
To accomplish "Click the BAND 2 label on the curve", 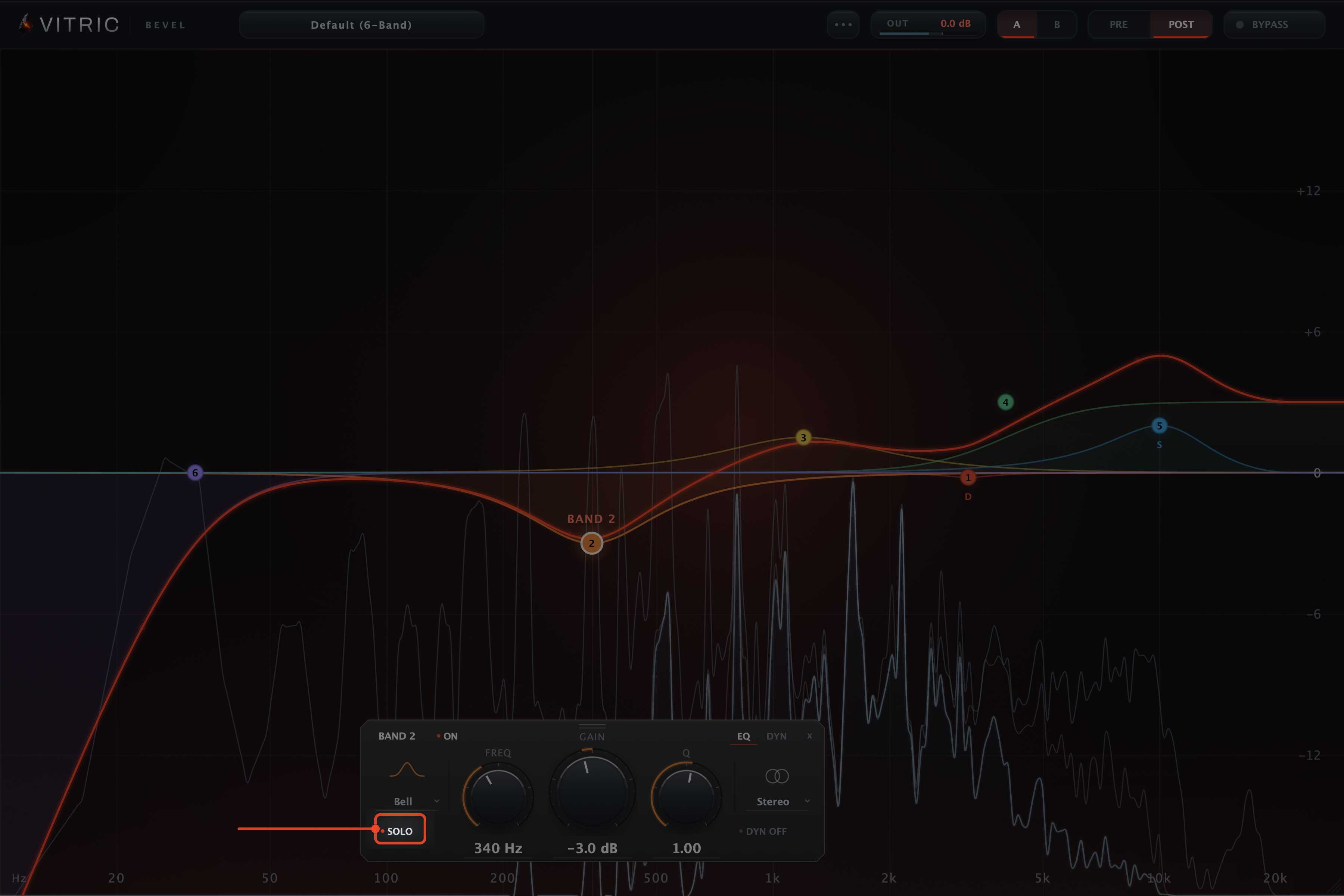I will pyautogui.click(x=591, y=519).
